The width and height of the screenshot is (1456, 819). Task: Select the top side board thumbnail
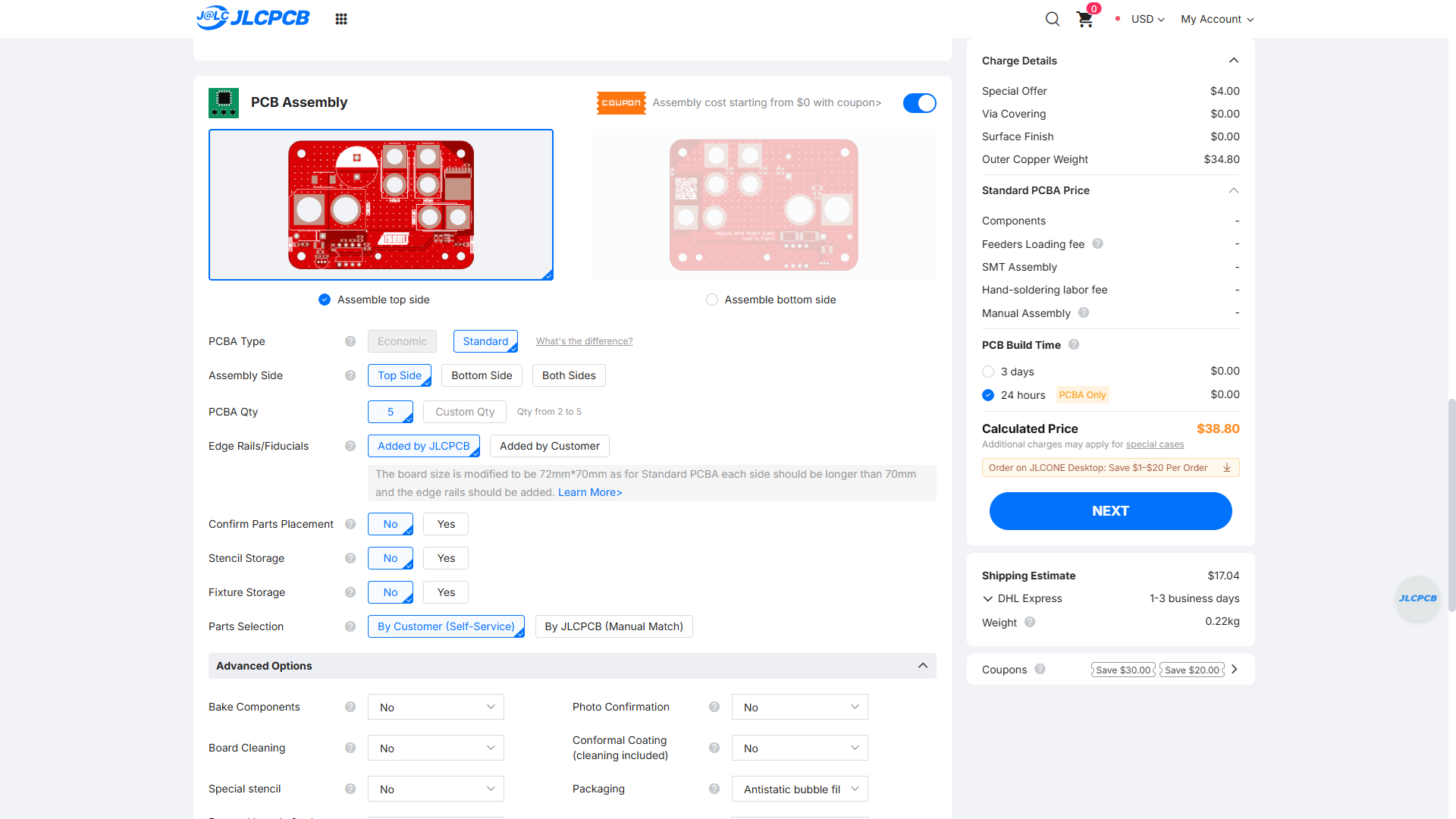click(381, 205)
